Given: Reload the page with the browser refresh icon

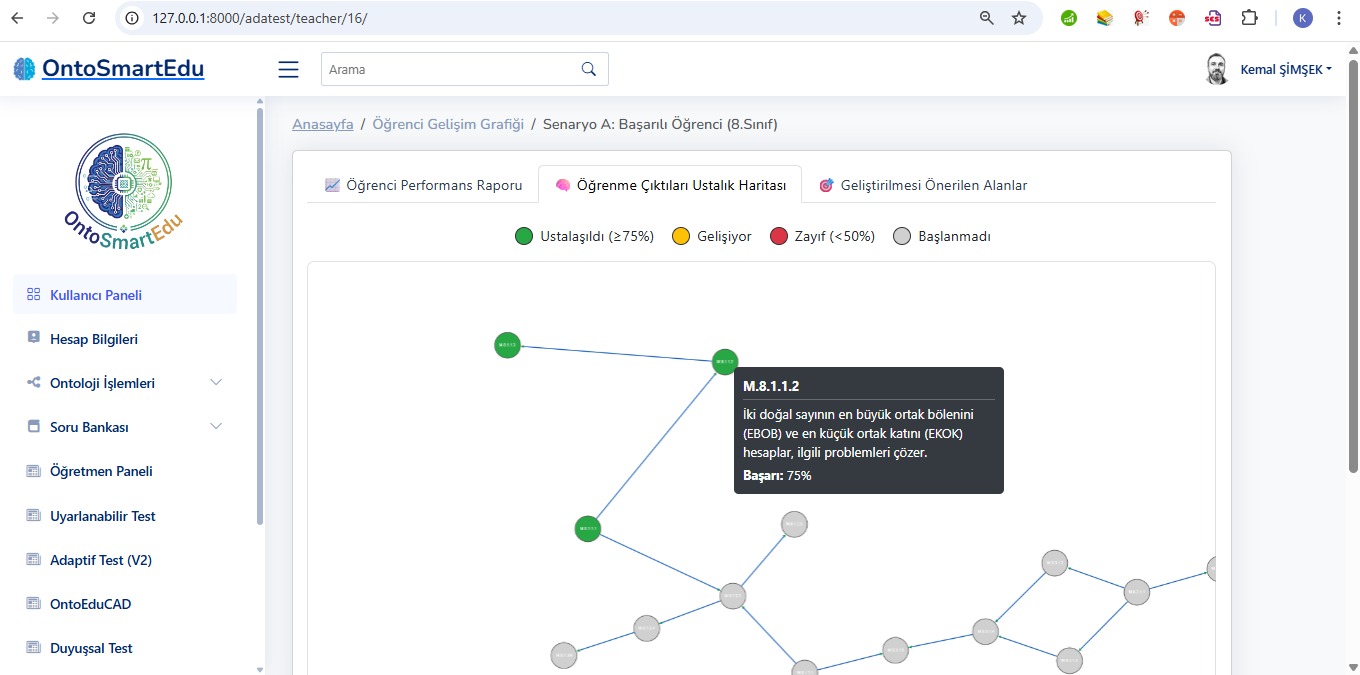Looking at the screenshot, I should [89, 18].
